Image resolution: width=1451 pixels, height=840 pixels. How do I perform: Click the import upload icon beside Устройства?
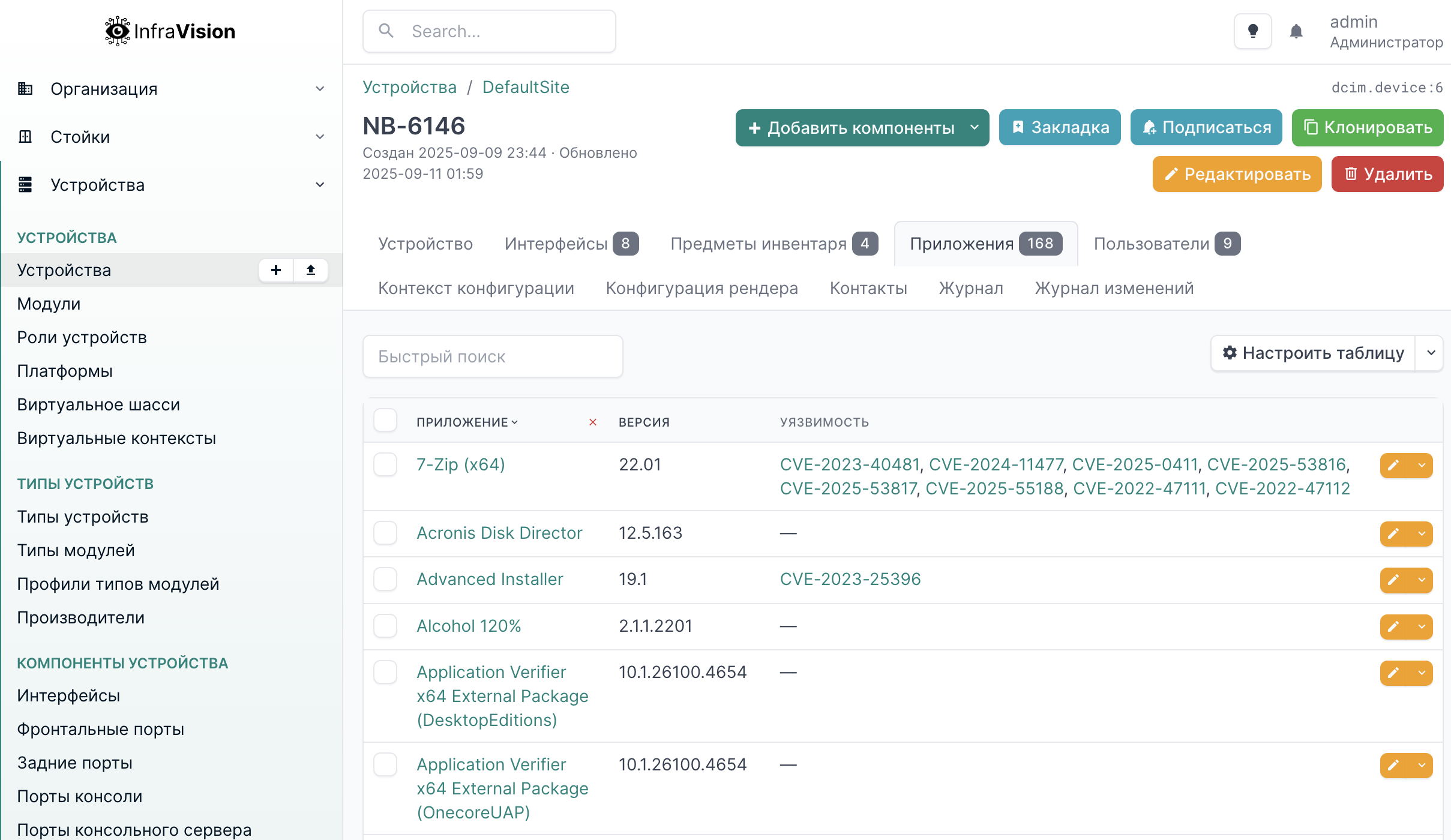pos(311,270)
